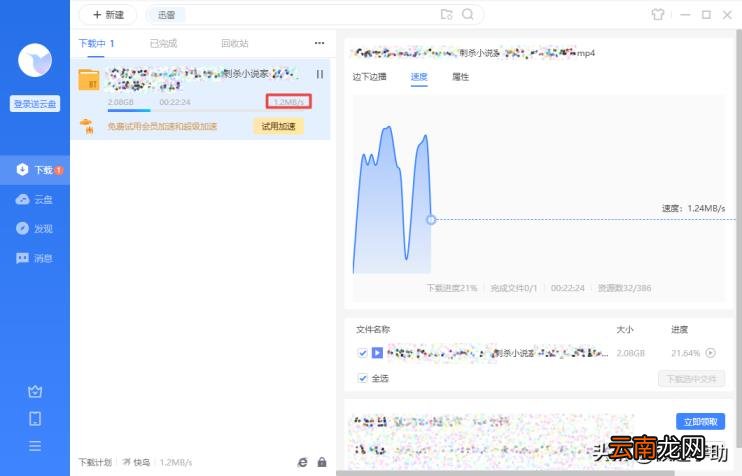Click the folder icon of download task
The height and width of the screenshot is (476, 742).
coord(89,79)
